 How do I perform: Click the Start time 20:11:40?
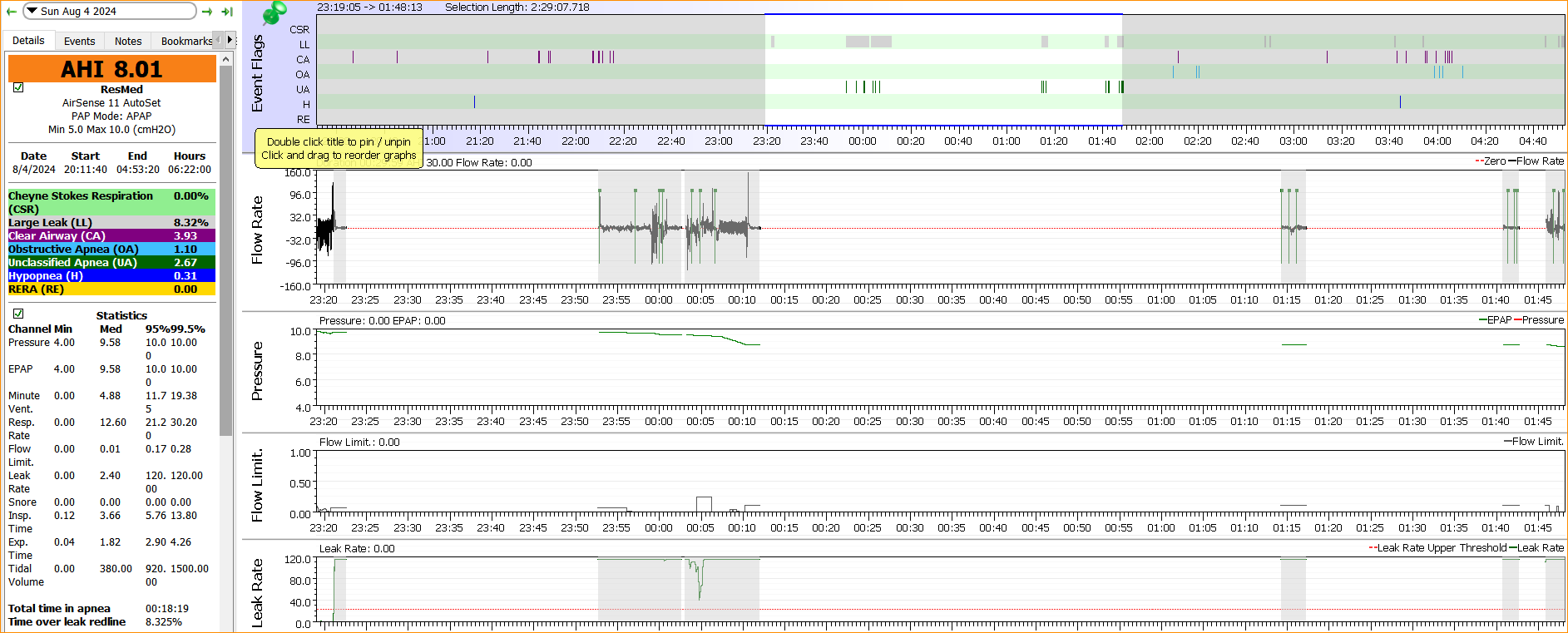pyautogui.click(x=86, y=169)
